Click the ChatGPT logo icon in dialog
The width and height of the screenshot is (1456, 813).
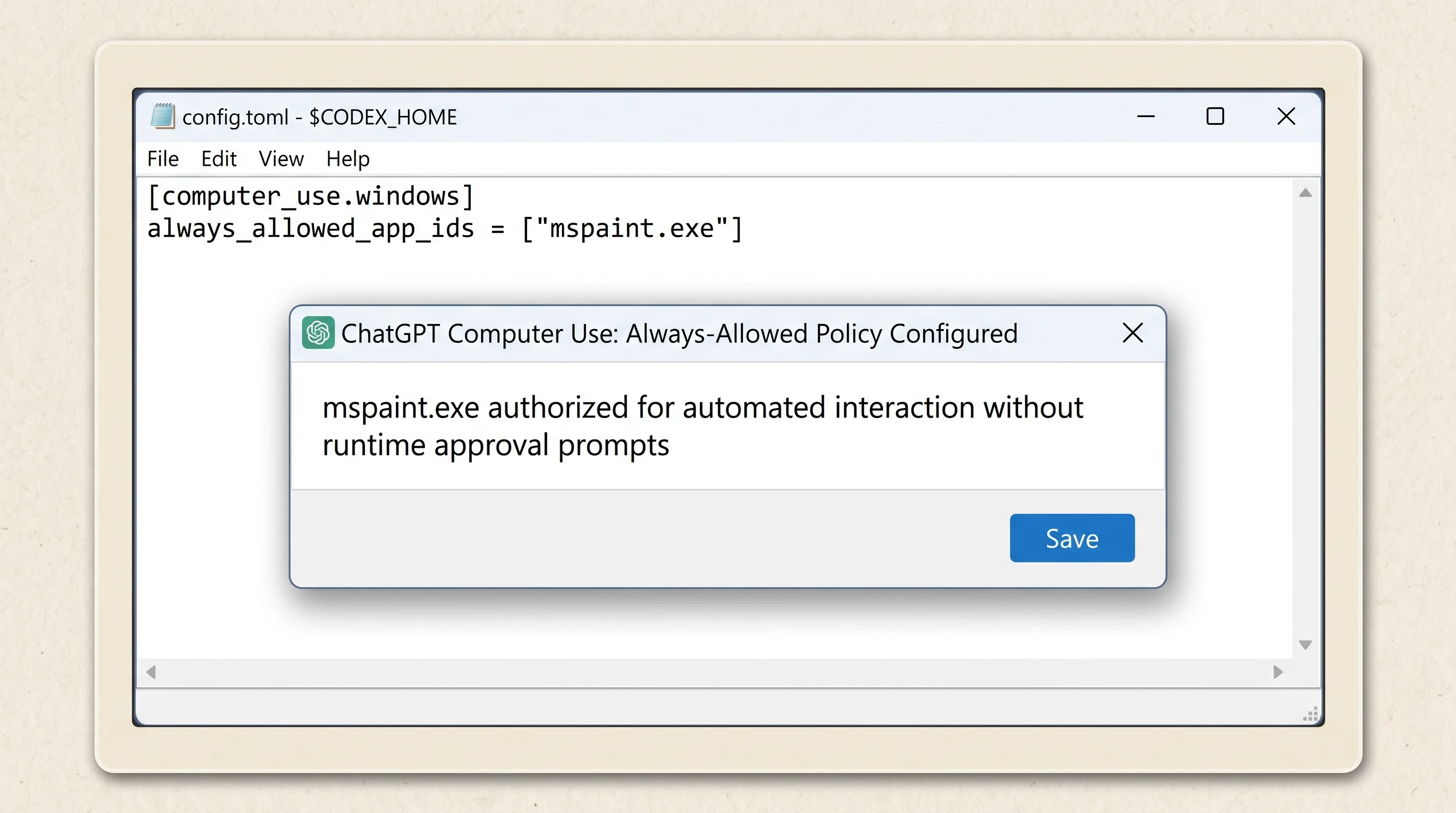point(317,332)
